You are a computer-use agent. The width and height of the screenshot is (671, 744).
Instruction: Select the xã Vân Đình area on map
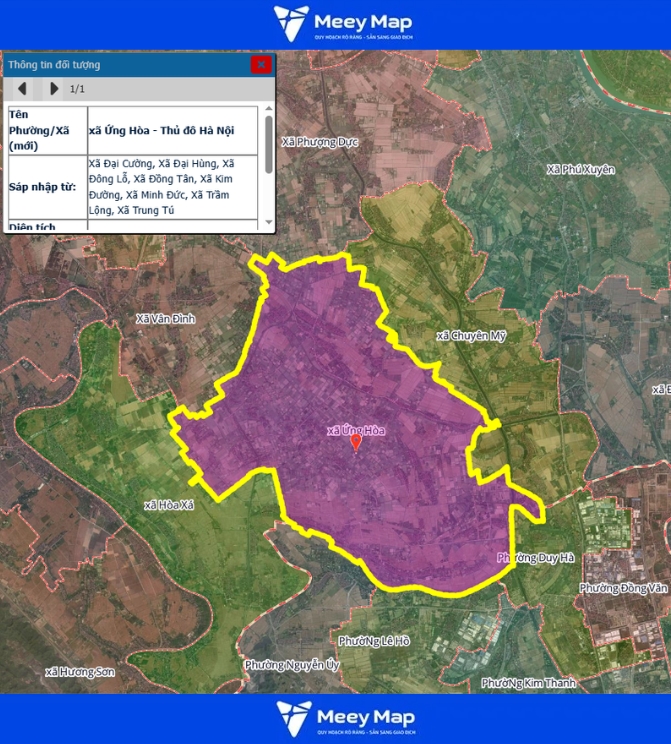point(166,319)
